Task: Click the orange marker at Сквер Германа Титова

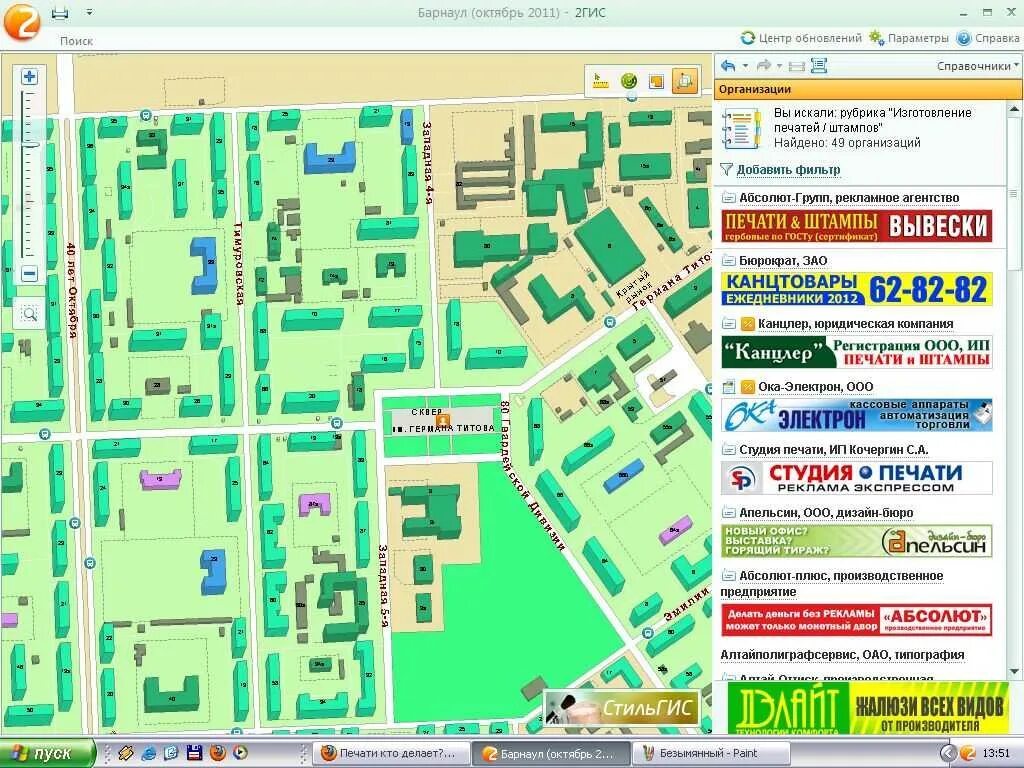Action: pos(443,420)
